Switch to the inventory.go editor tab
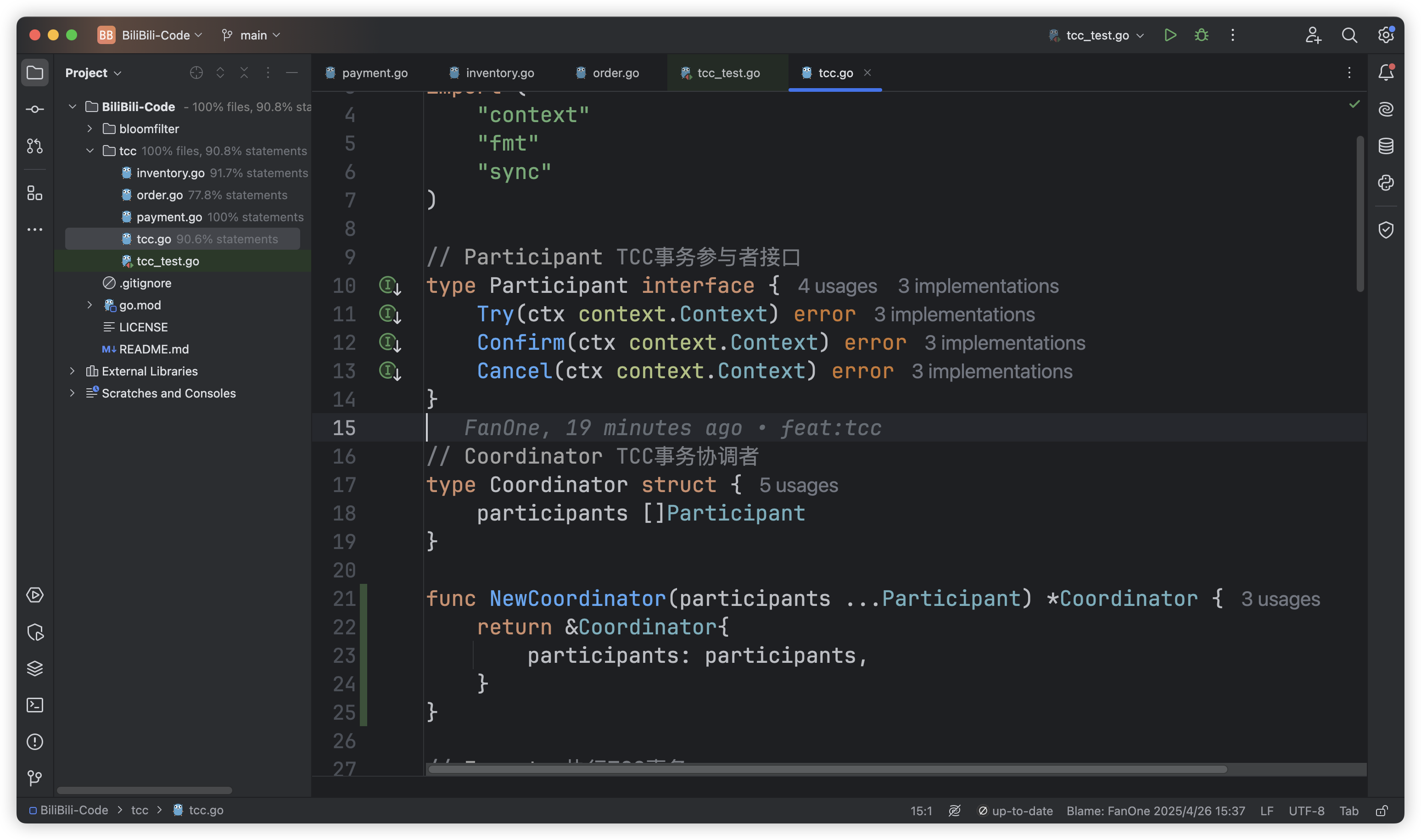Image resolution: width=1421 pixels, height=840 pixels. 499,73
